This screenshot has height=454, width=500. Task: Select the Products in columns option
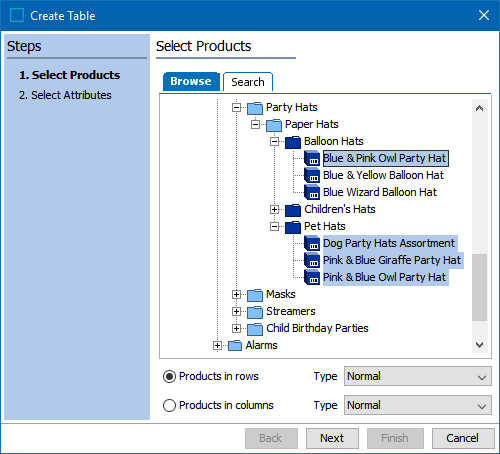tap(169, 406)
